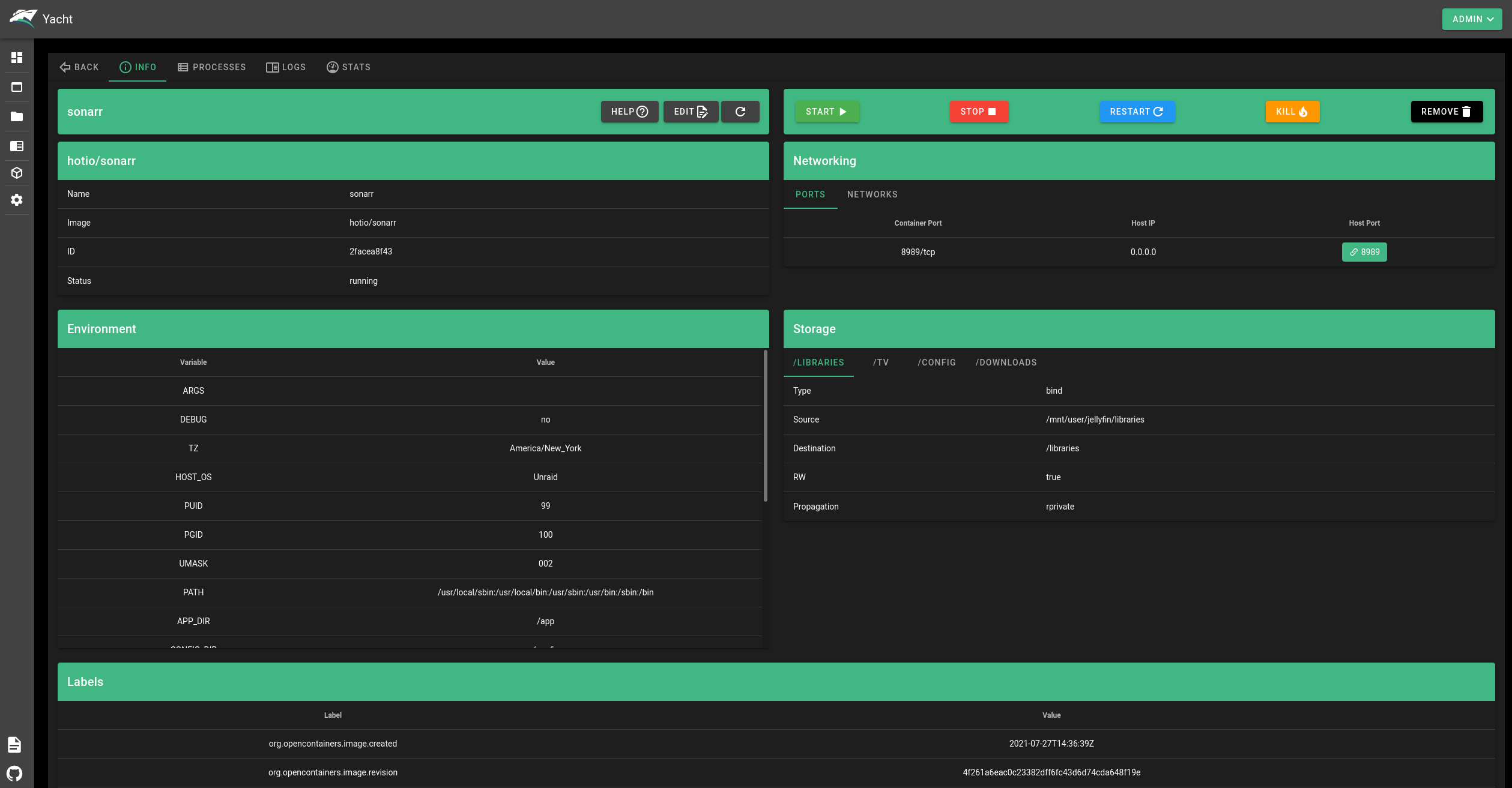Open host port 8989 link
The image size is (1512, 788).
(x=1364, y=252)
